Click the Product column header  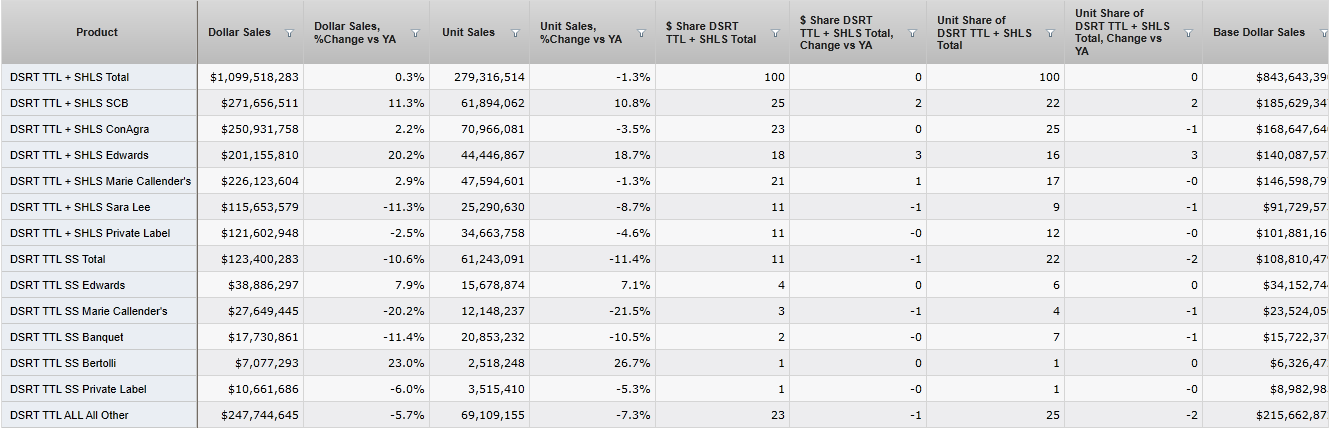click(97, 33)
